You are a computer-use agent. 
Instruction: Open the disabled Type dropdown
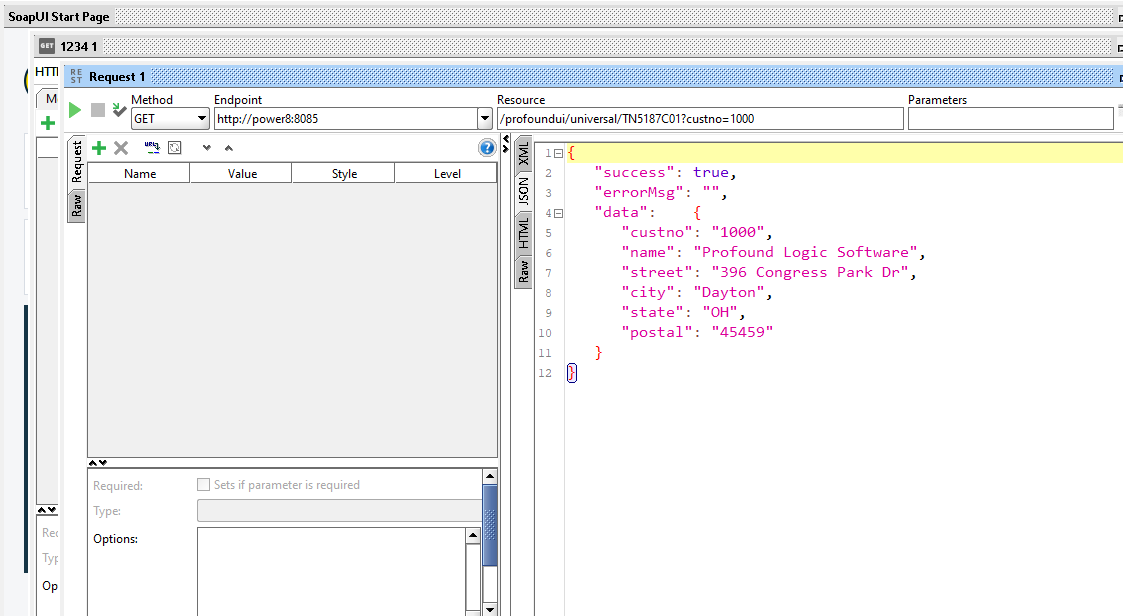tap(339, 511)
